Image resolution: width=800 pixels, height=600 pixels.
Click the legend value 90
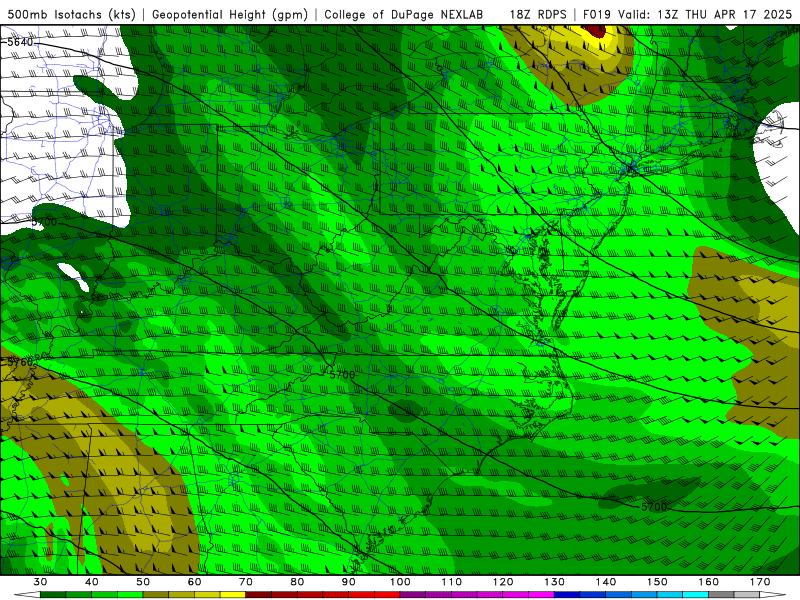(348, 582)
